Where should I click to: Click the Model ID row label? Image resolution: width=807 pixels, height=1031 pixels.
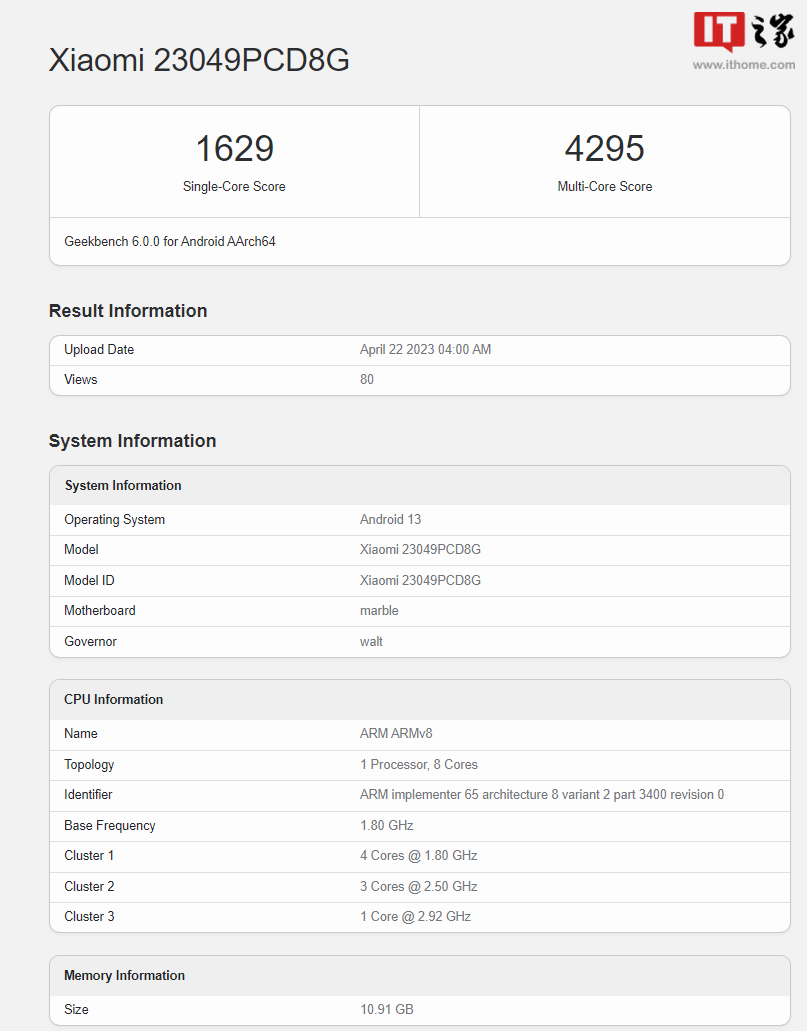coord(89,581)
